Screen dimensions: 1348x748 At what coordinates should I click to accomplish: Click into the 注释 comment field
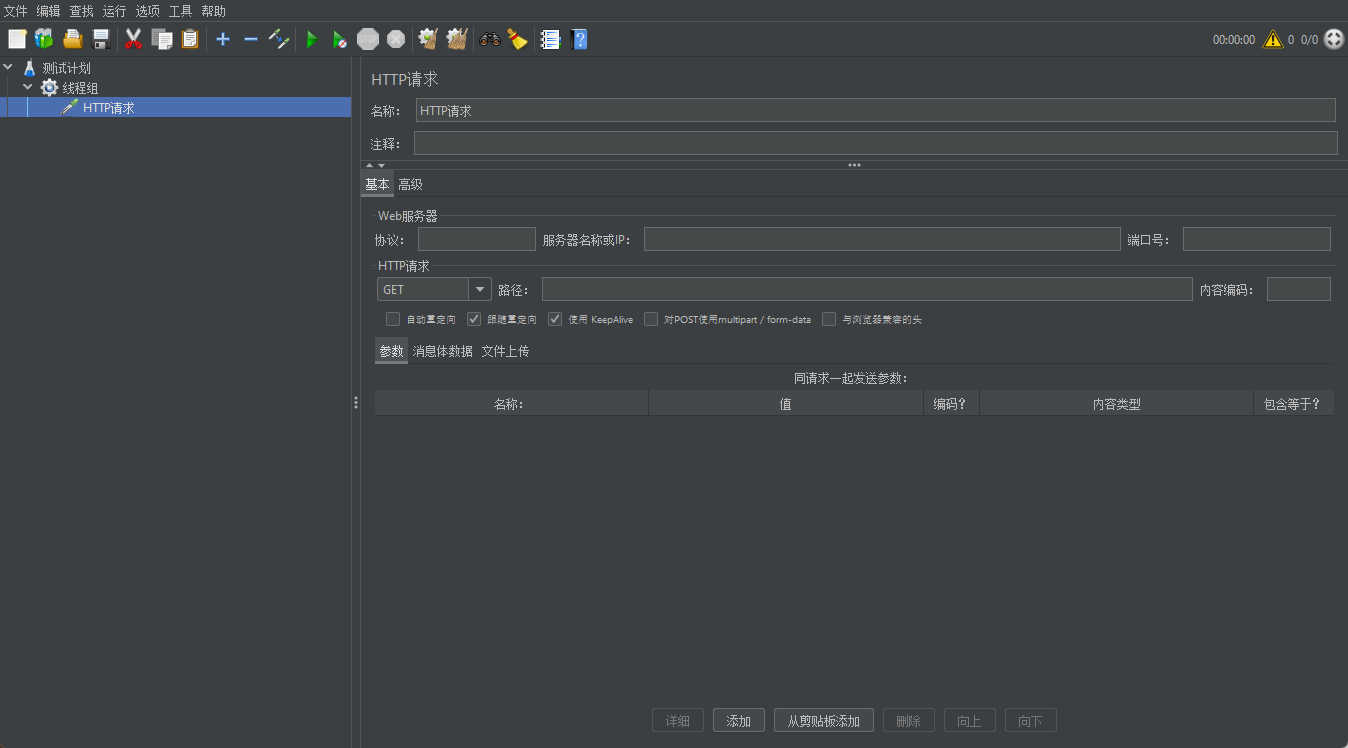click(x=876, y=143)
